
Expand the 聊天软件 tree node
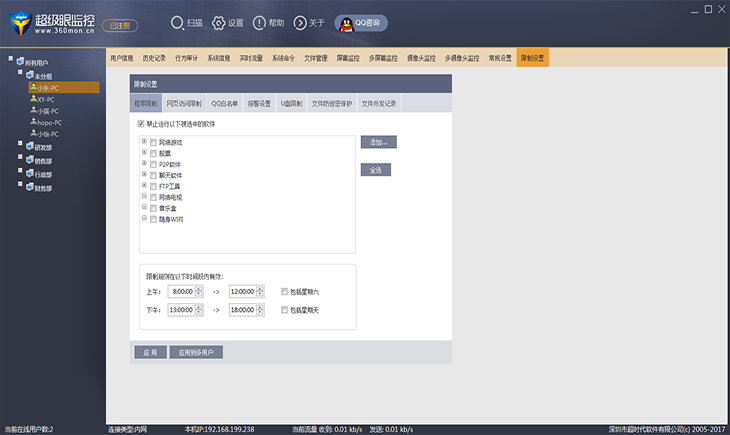[144, 175]
